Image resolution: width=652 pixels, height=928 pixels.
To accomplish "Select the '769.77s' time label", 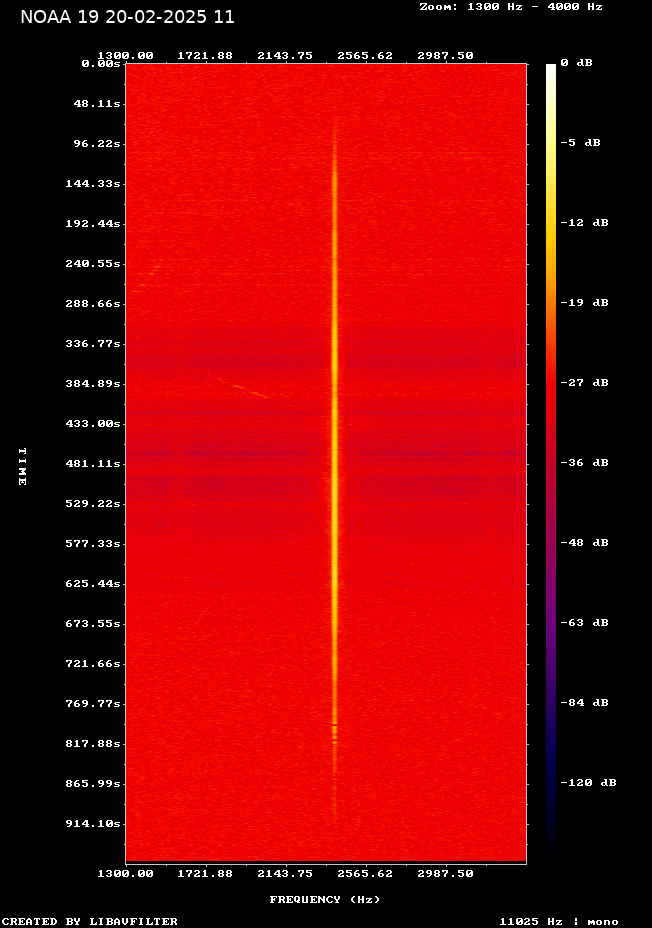I will (93, 704).
